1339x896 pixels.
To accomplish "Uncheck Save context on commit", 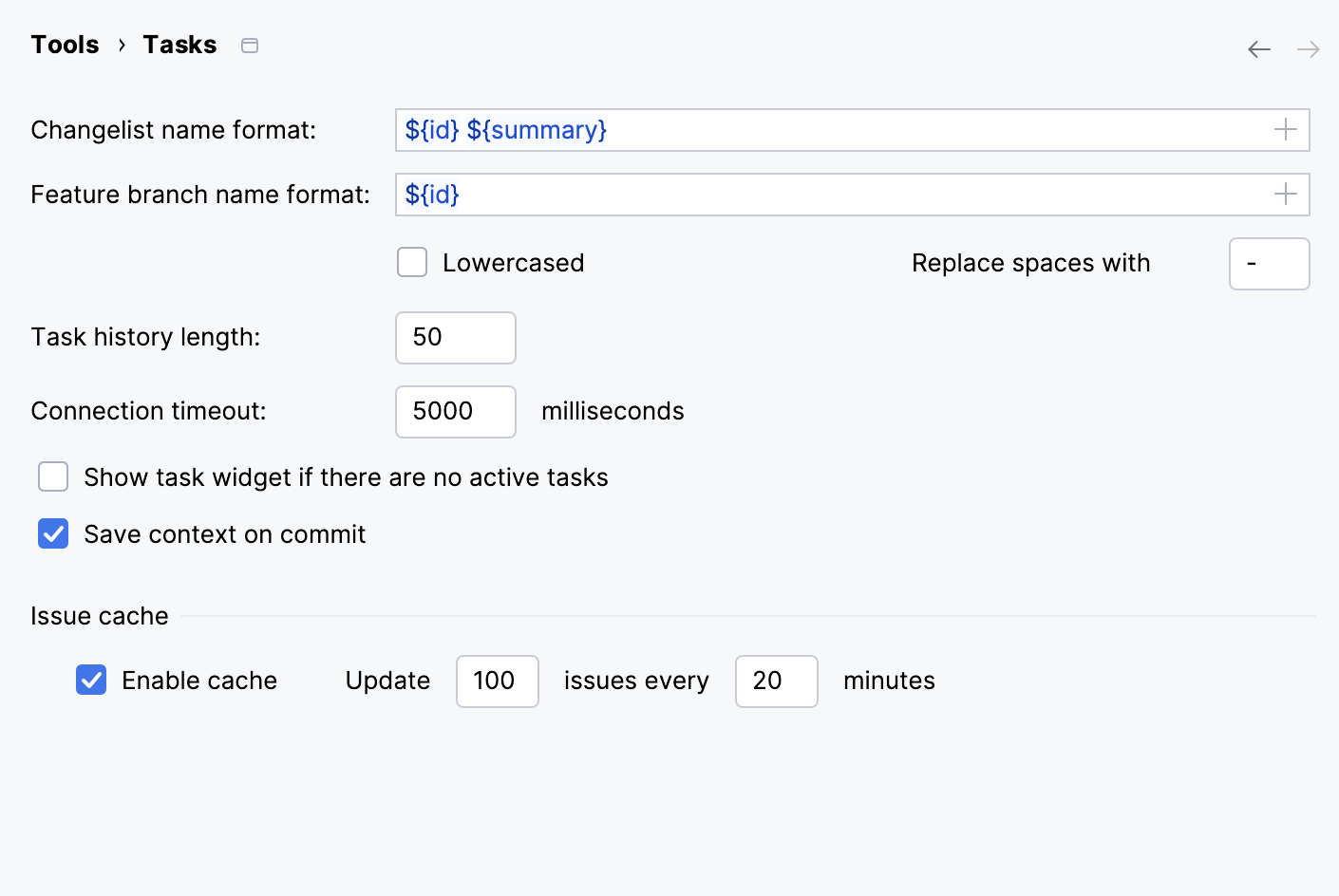I will [x=53, y=533].
